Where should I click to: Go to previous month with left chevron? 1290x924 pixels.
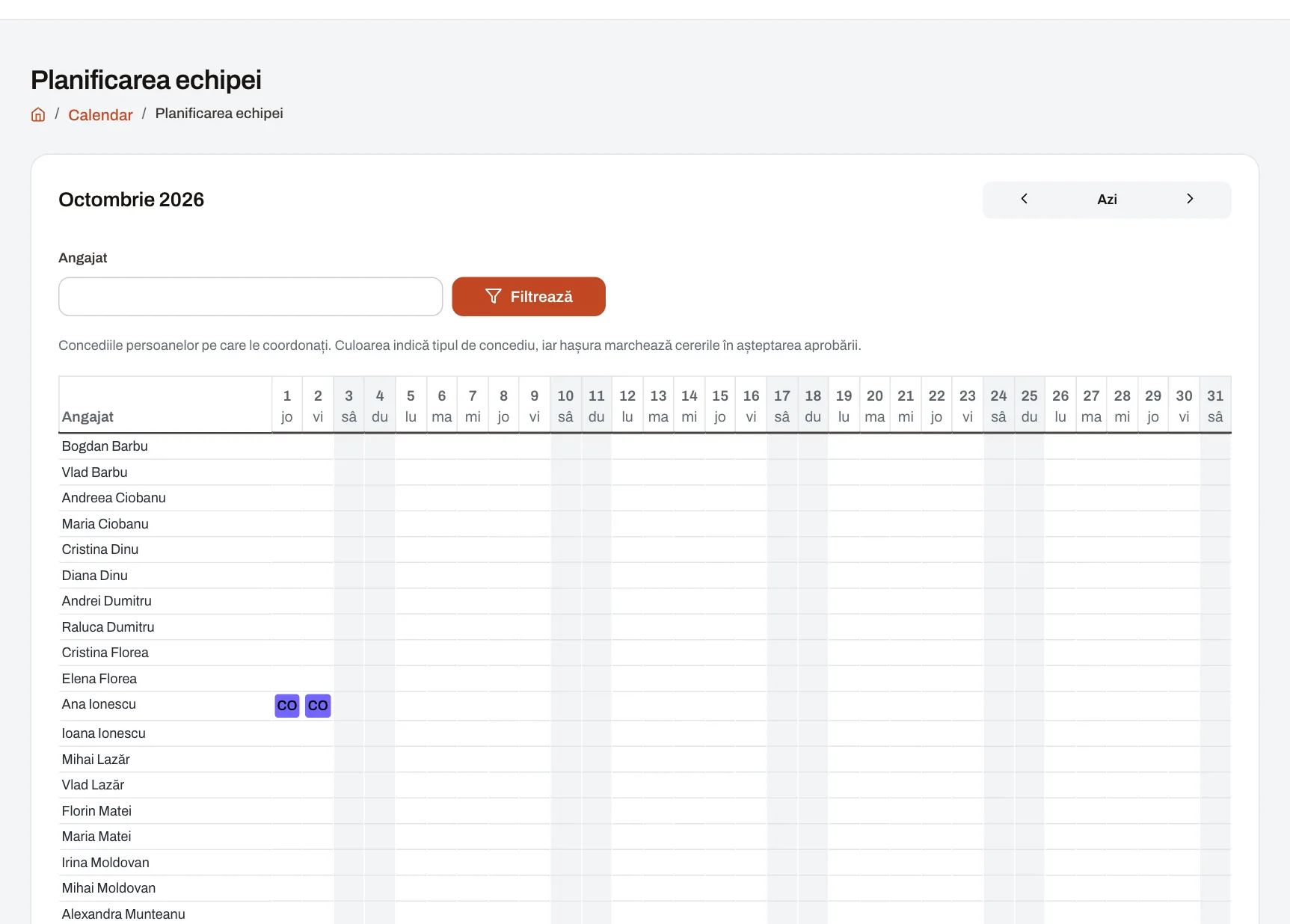click(1024, 199)
